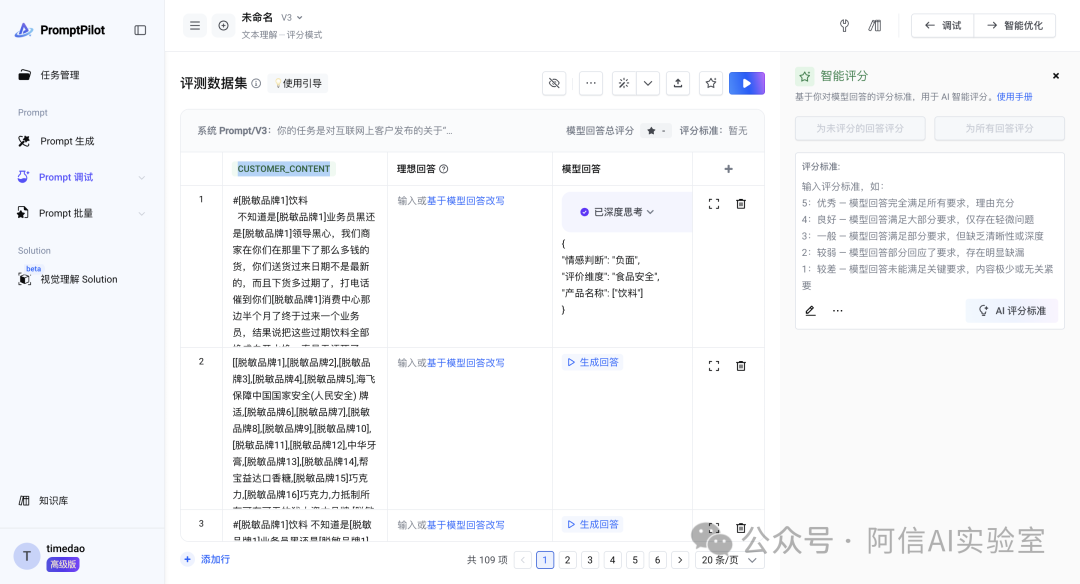This screenshot has width=1080, height=584.
Task: Open Prompt 生成 in the sidebar
Action: pyautogui.click(x=67, y=141)
